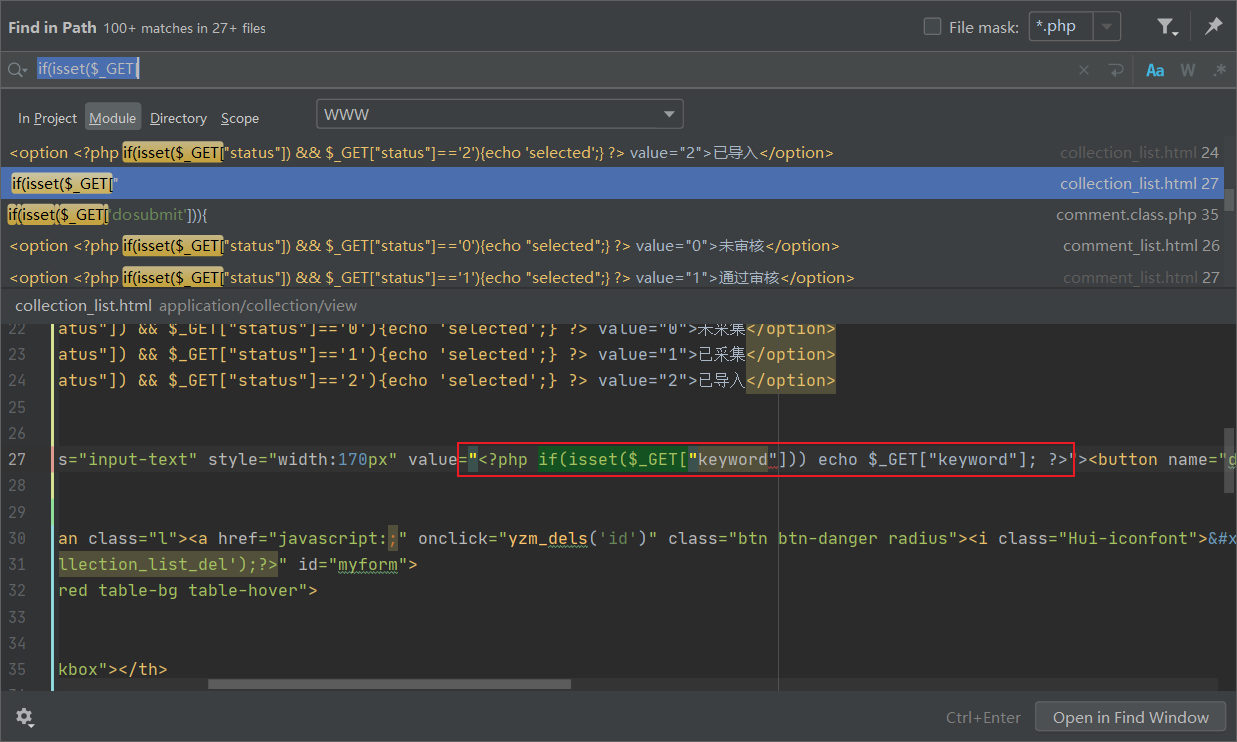Toggle Match Case Aa option
The width and height of the screenshot is (1237, 742).
pyautogui.click(x=1155, y=70)
